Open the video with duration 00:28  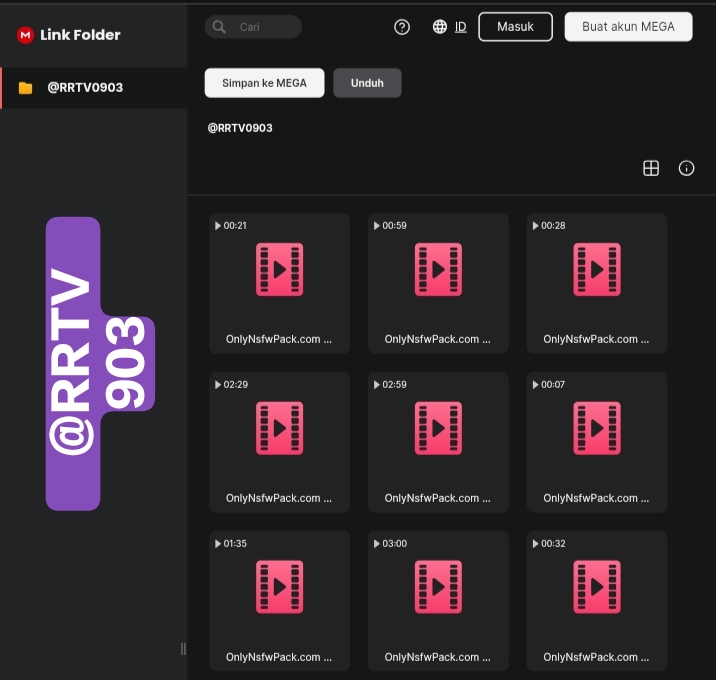(597, 283)
